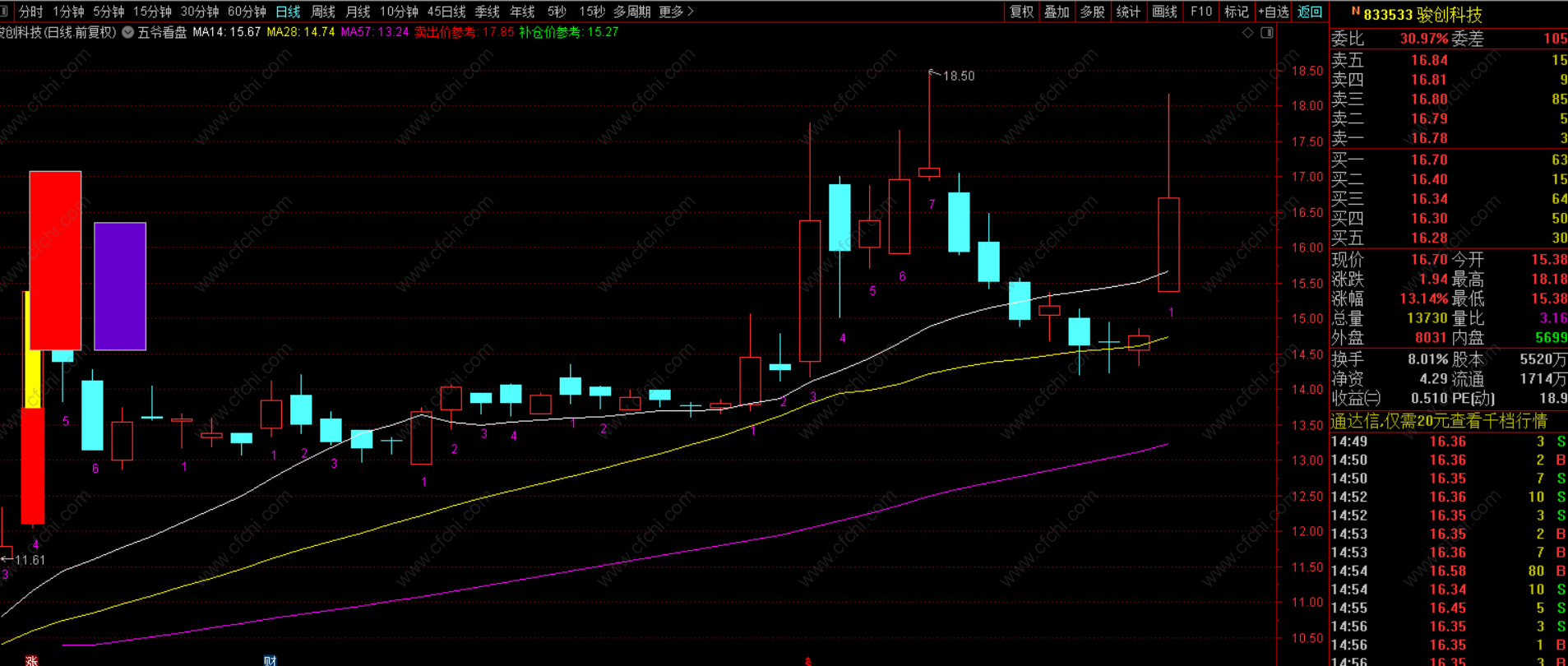The width and height of the screenshot is (1568, 666).
Task: Toggle the side panel icon beside the diamond
Action: [x=1267, y=33]
